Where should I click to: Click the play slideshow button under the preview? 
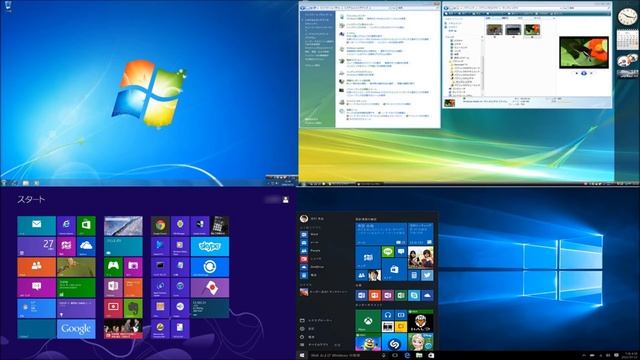coord(584,73)
